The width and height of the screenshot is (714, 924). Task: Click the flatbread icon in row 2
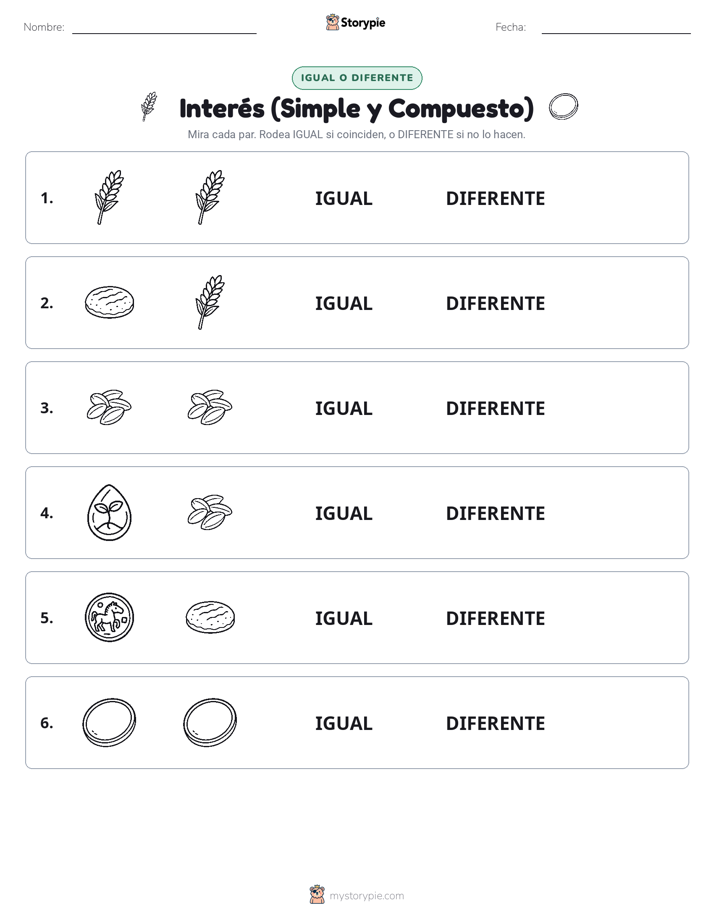point(110,302)
